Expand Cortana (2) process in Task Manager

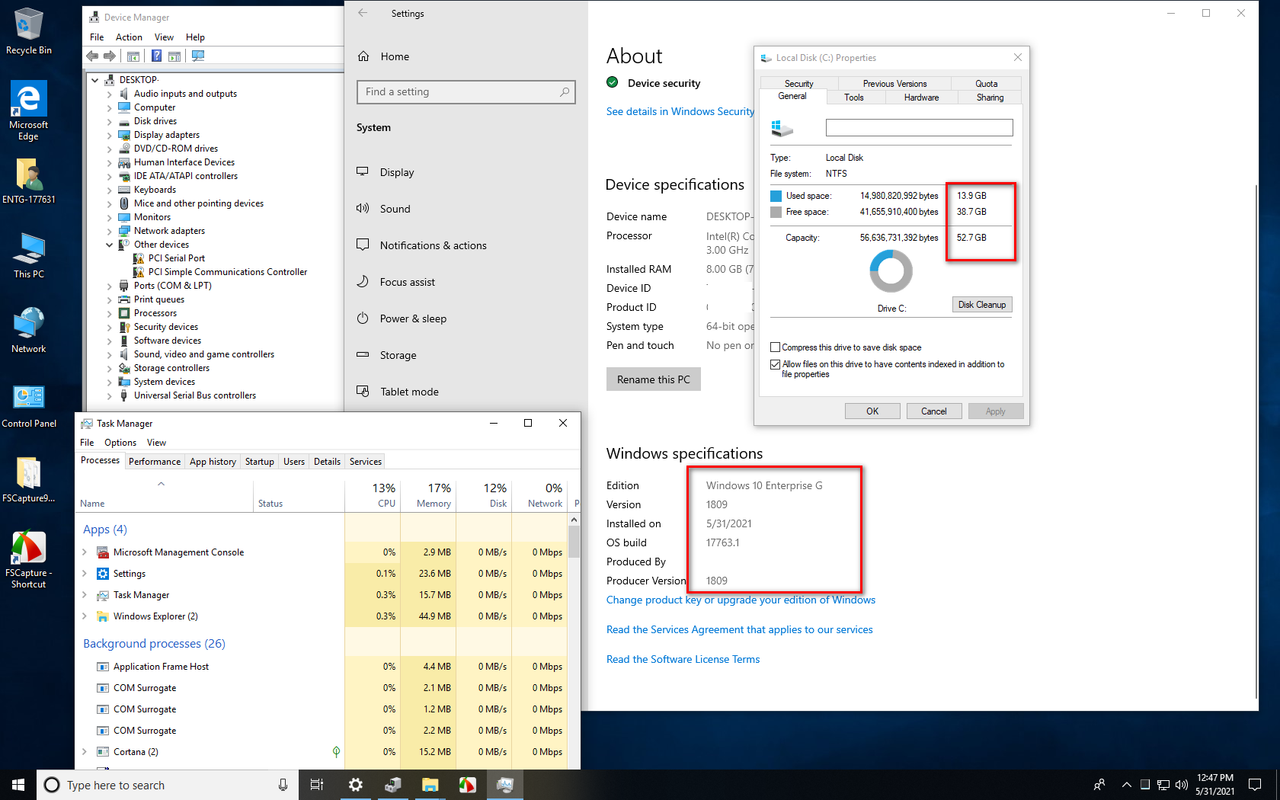[x=85, y=752]
